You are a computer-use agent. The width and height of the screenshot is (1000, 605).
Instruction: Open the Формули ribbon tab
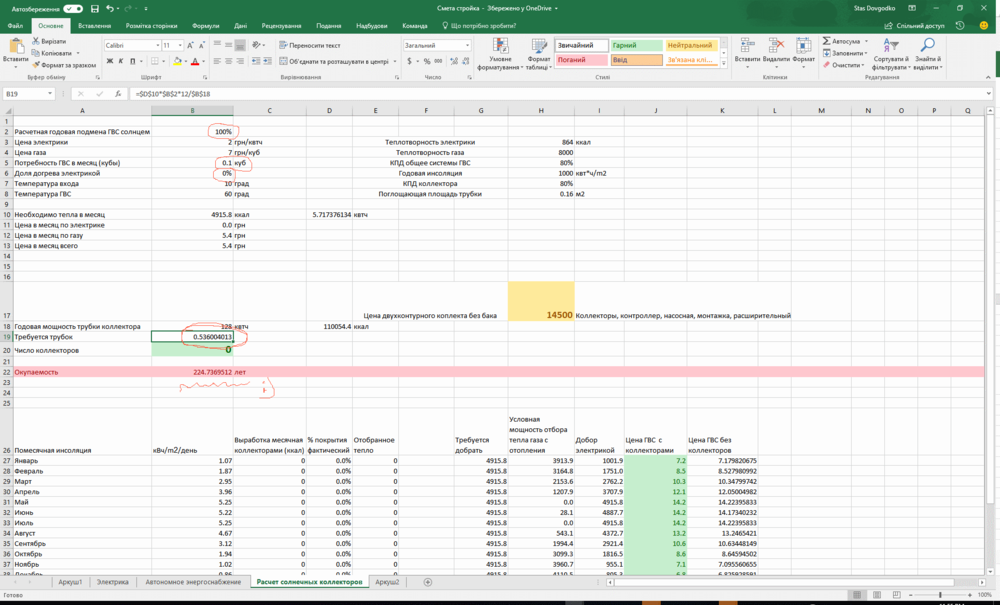(205, 26)
